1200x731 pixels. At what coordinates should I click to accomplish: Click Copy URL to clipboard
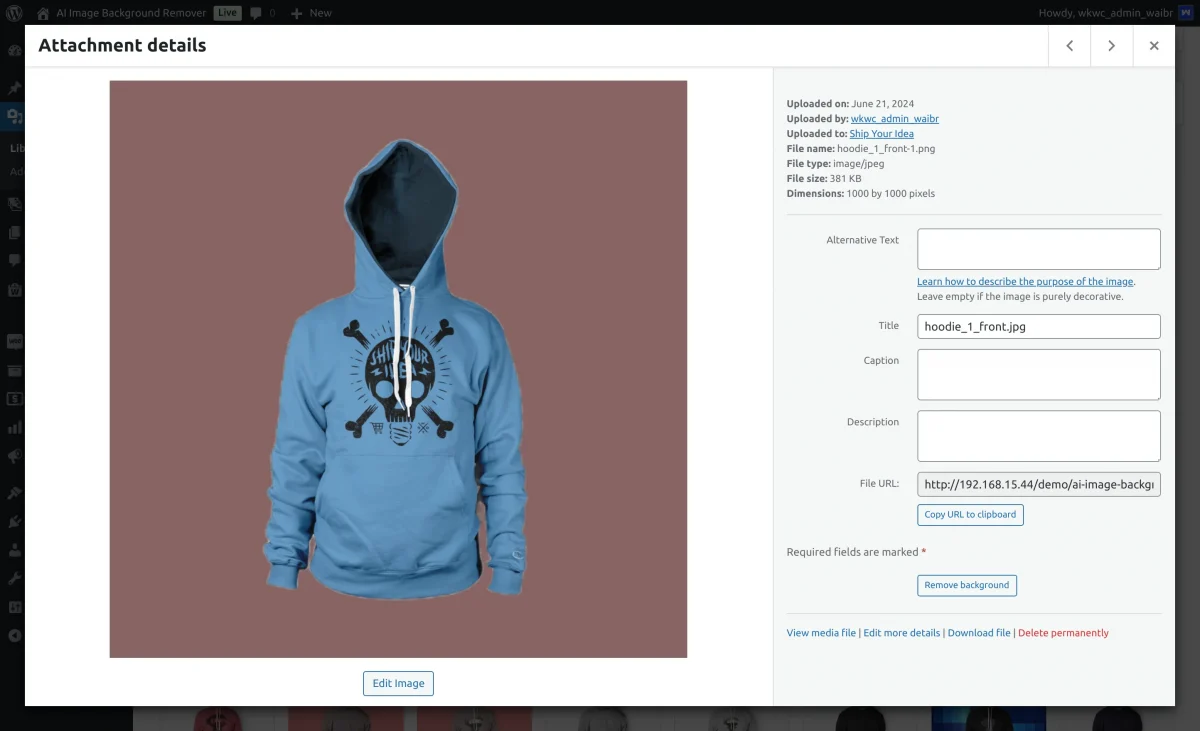970,515
